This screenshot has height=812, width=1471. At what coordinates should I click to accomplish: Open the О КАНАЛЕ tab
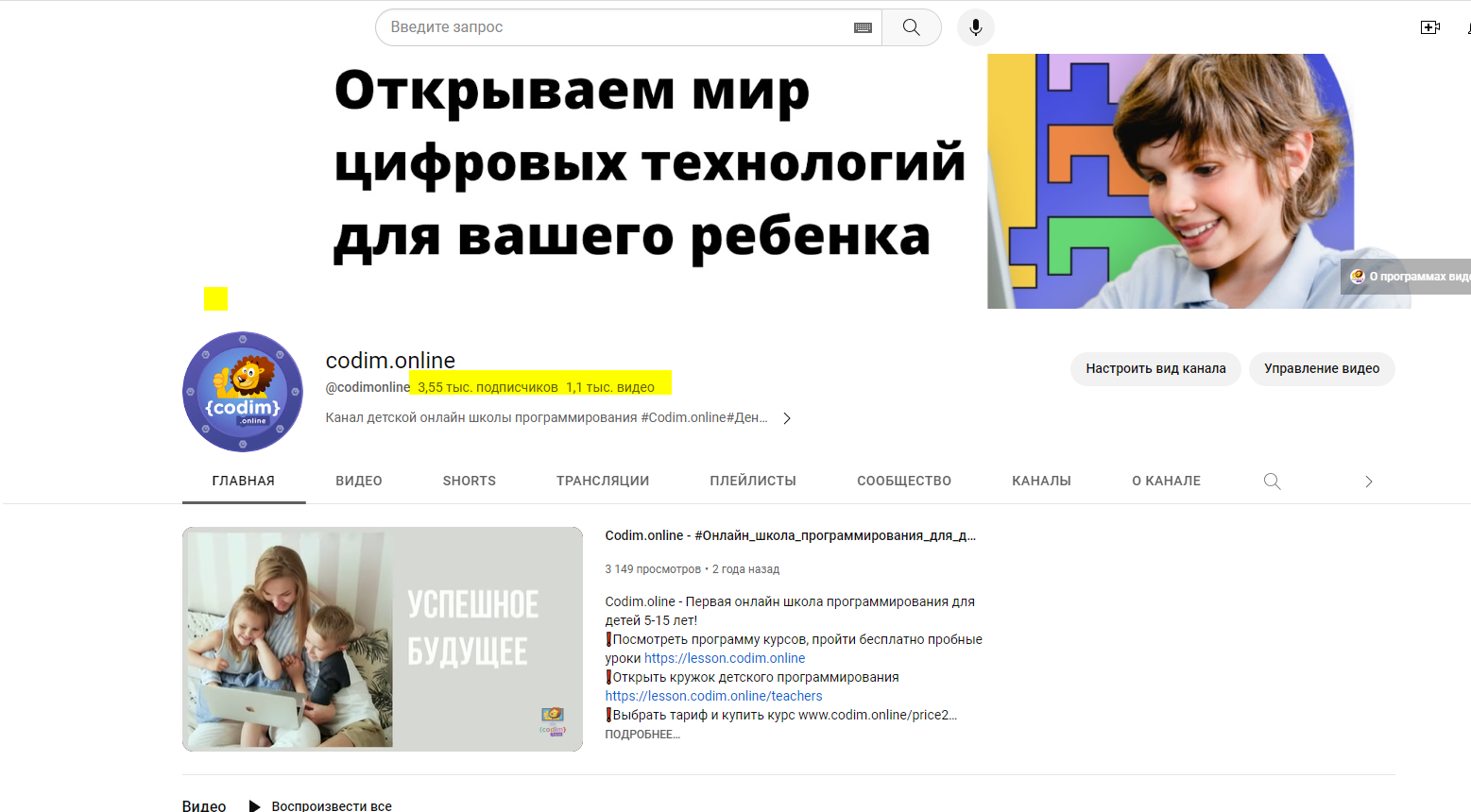point(1167,481)
